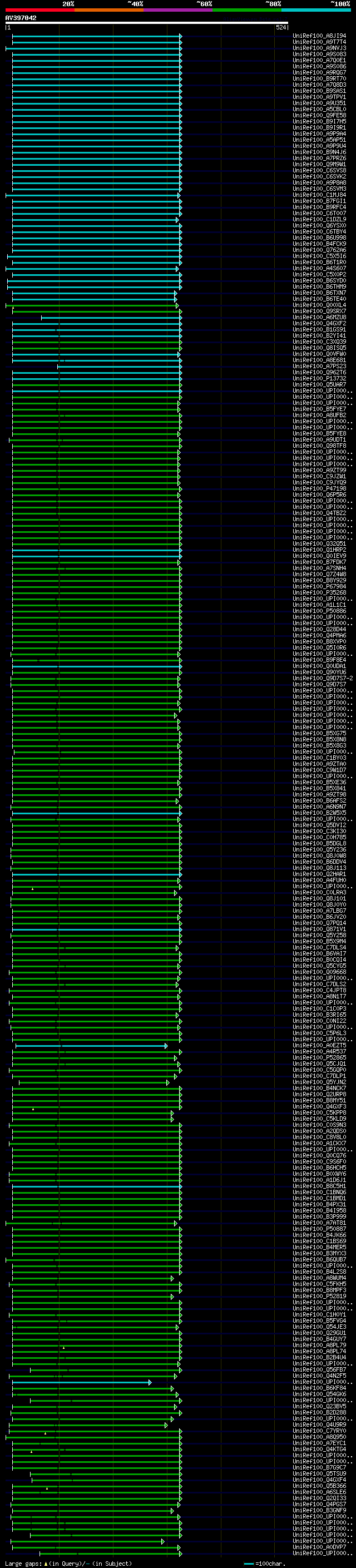Click the orange ~40% identity legend segment
356x1568 pixels.
[109, 11]
